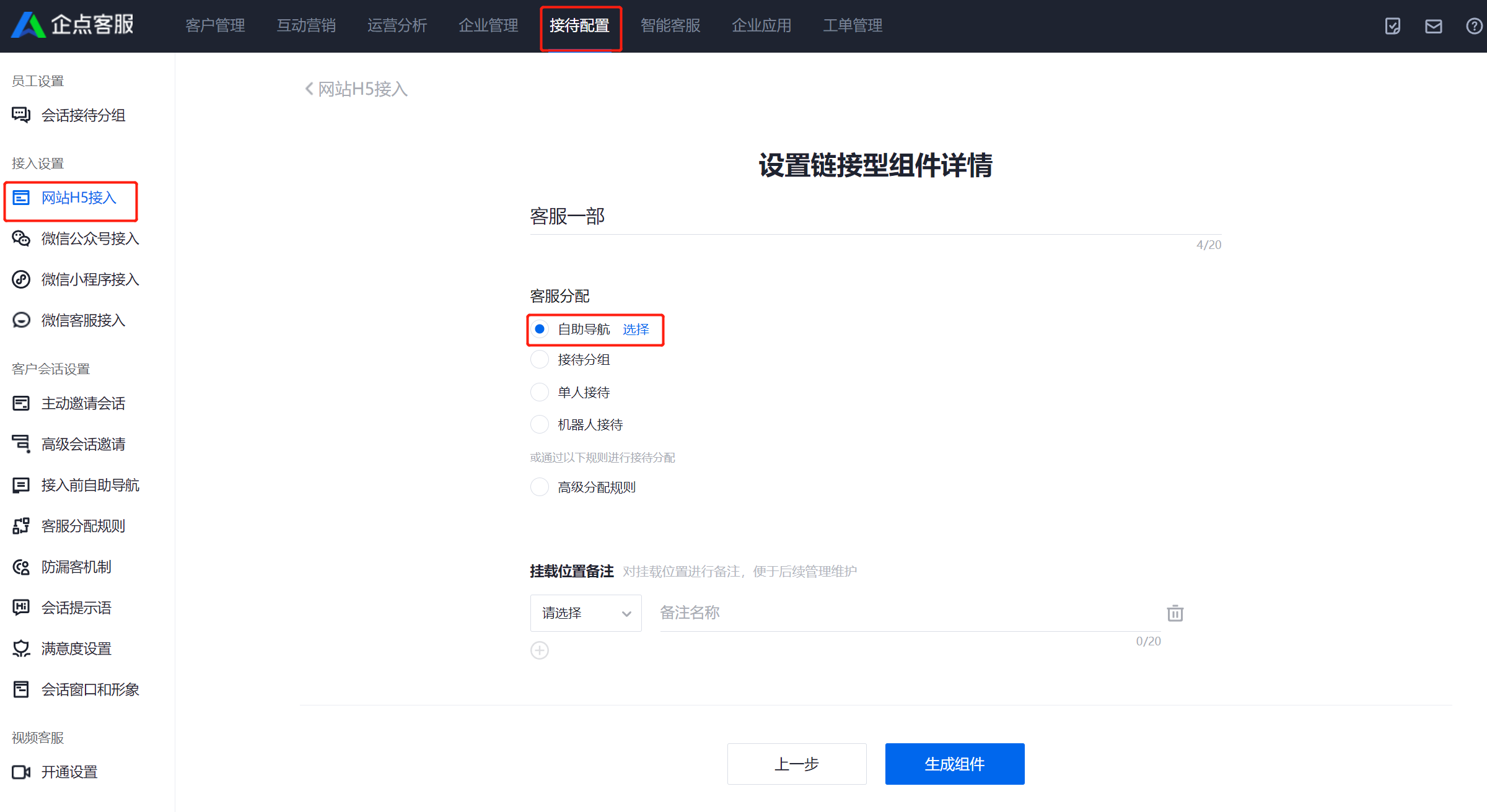Switch to the 智能客服 top menu

coord(670,25)
